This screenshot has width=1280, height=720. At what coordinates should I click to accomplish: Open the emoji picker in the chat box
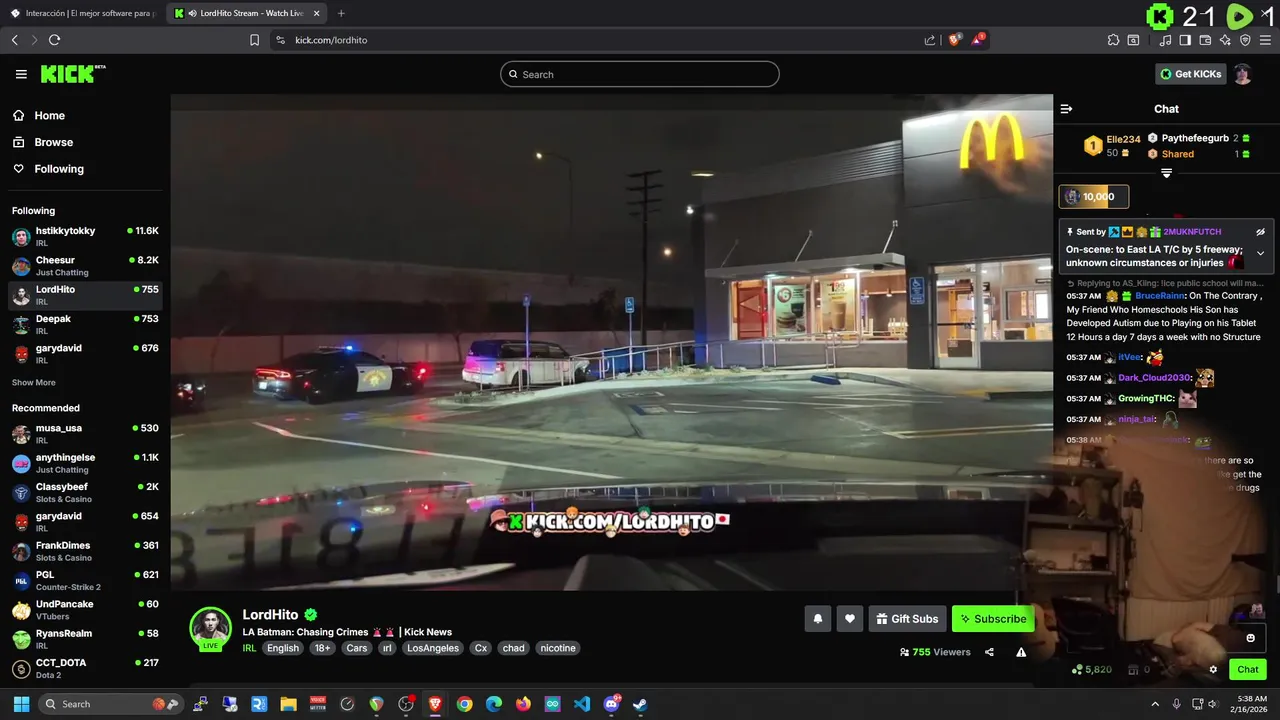coord(1250,638)
